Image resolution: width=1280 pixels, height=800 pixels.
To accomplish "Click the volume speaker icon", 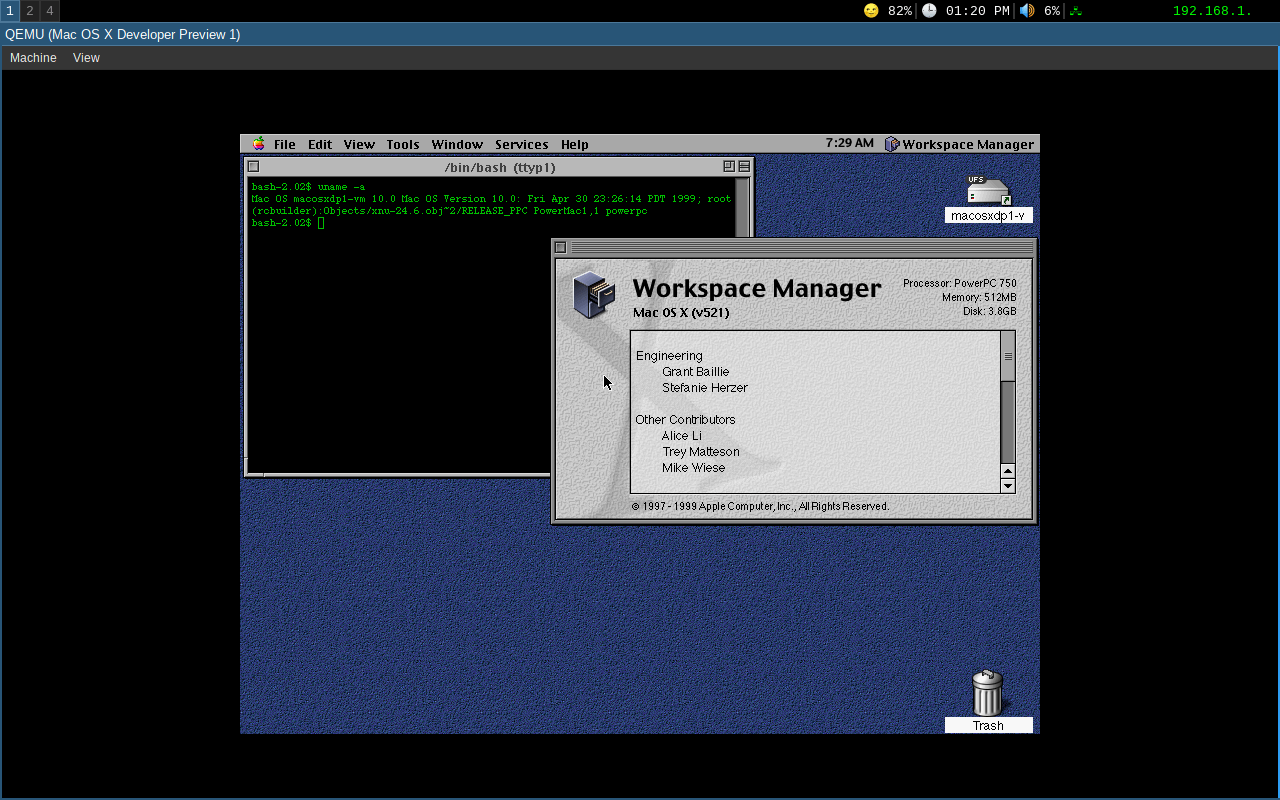I will pos(1027,11).
